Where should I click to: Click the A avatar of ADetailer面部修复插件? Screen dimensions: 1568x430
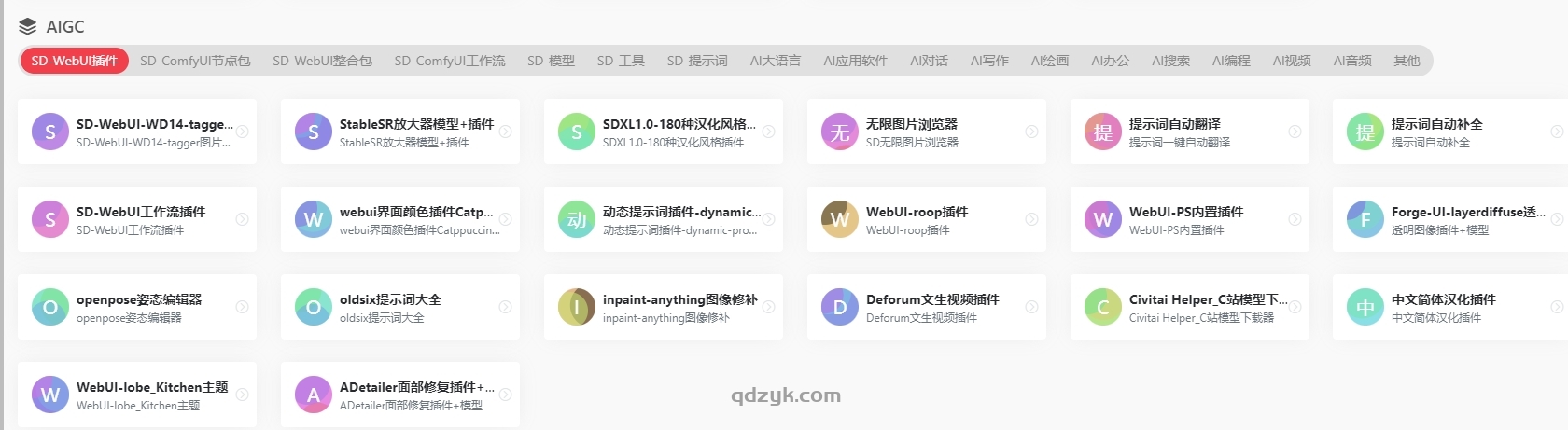coord(314,395)
